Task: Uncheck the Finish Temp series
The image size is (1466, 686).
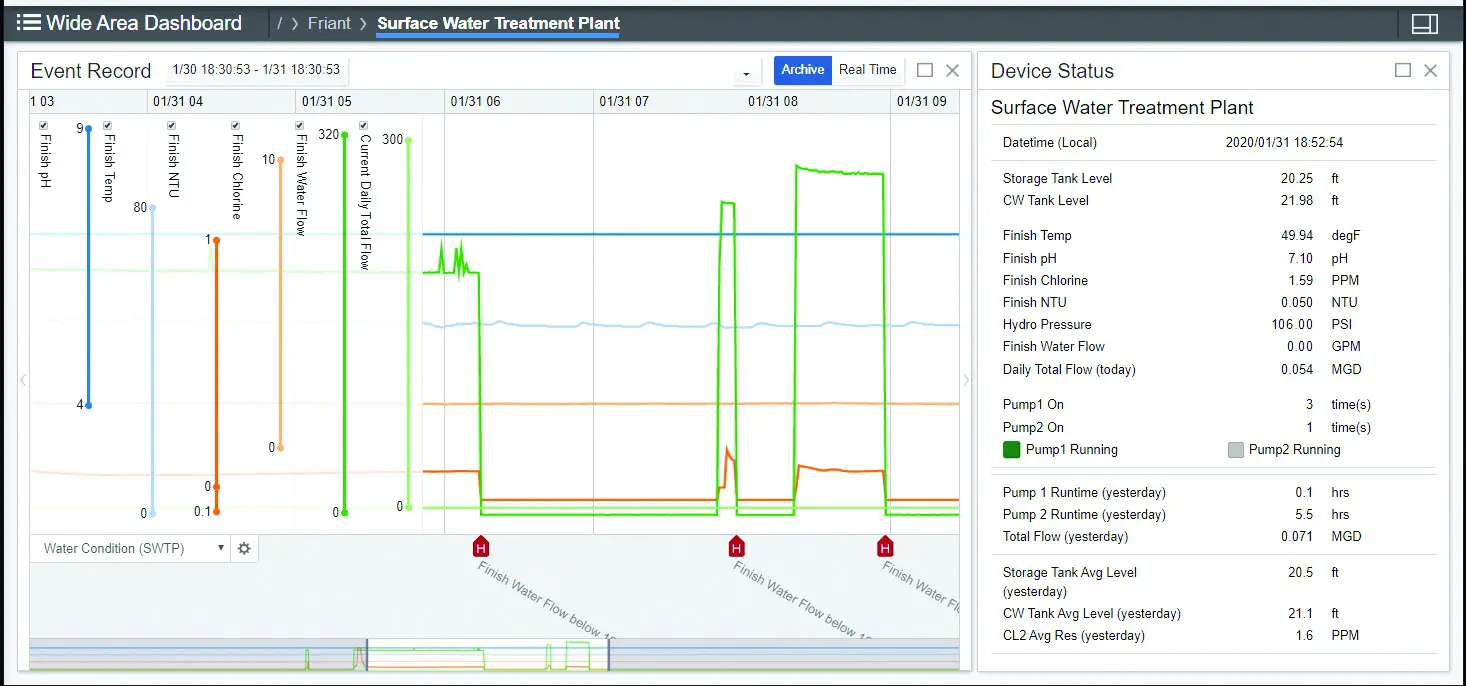Action: 107,124
